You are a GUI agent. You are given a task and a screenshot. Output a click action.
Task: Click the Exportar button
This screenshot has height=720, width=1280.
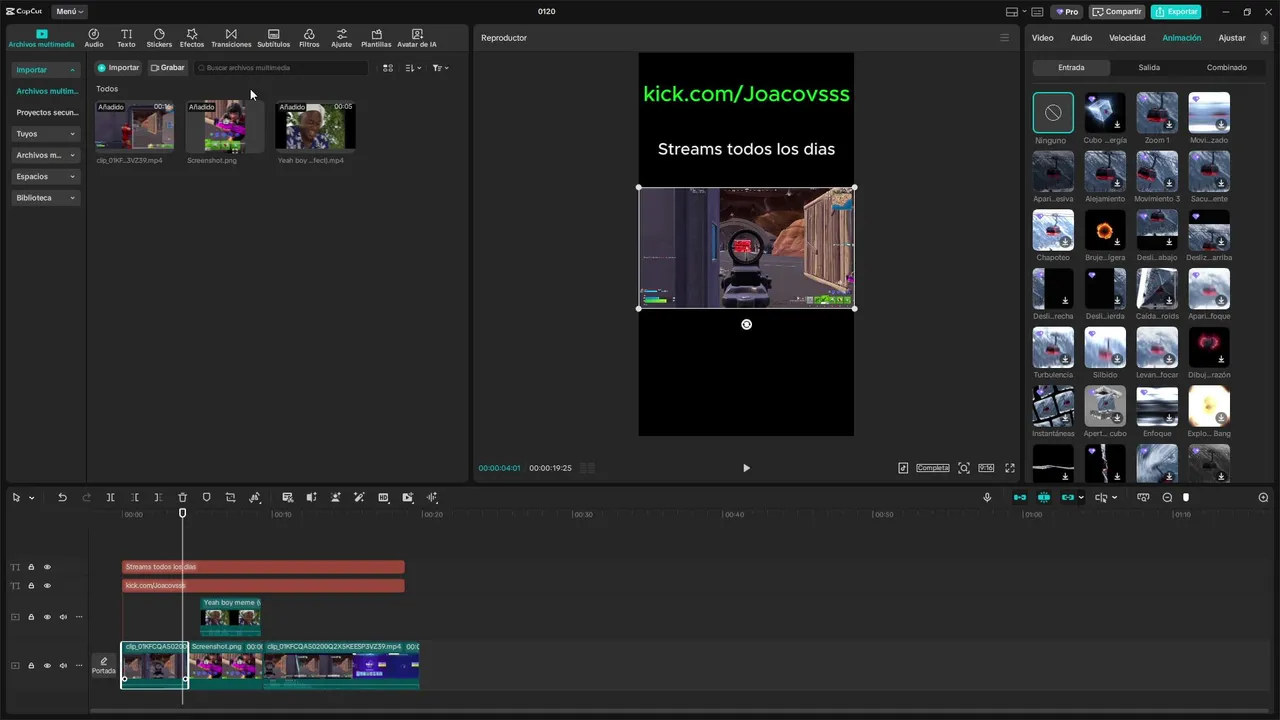1176,12
